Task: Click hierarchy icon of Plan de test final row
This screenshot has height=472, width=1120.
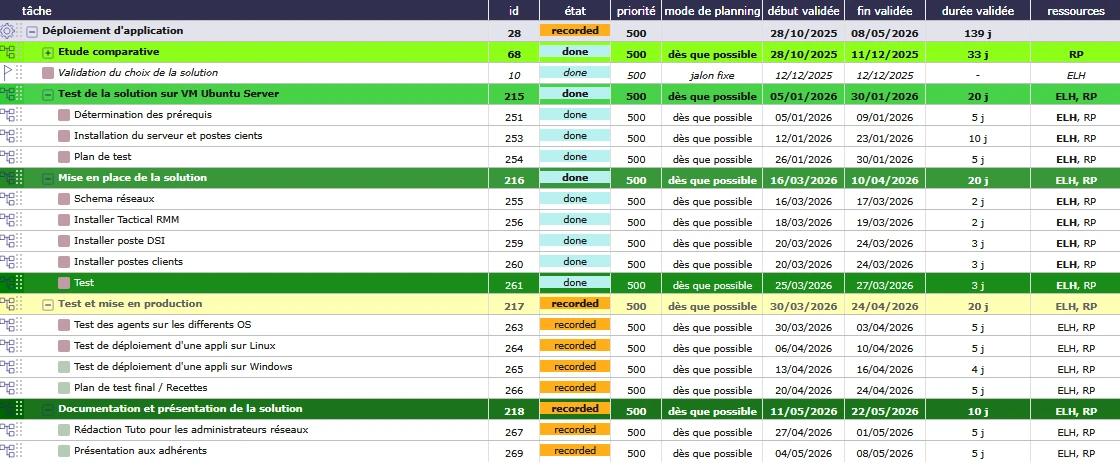Action: [x=8, y=388]
